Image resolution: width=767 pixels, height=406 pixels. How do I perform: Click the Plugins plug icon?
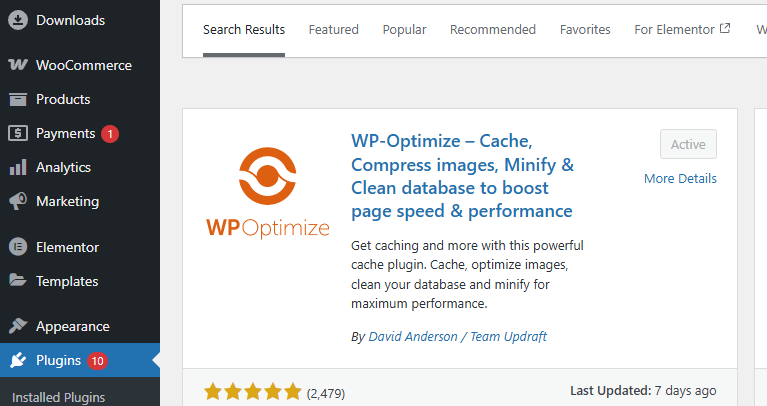coord(18,360)
